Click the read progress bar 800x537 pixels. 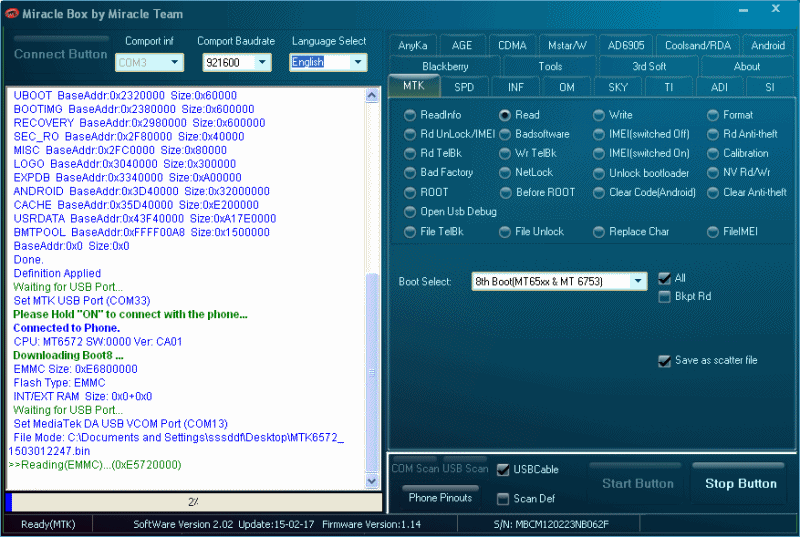coord(193,502)
